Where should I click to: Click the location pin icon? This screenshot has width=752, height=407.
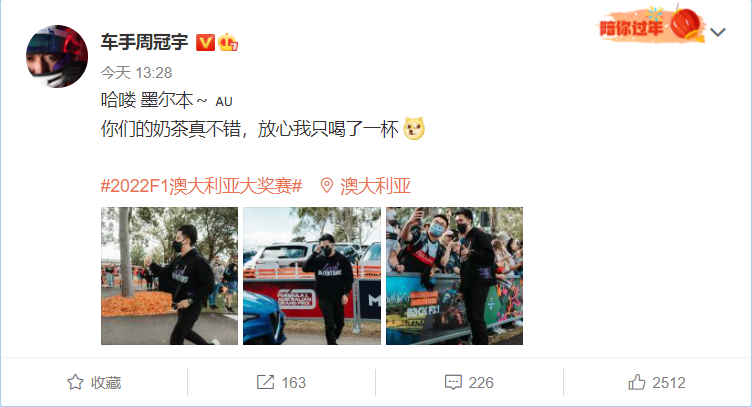point(327,186)
